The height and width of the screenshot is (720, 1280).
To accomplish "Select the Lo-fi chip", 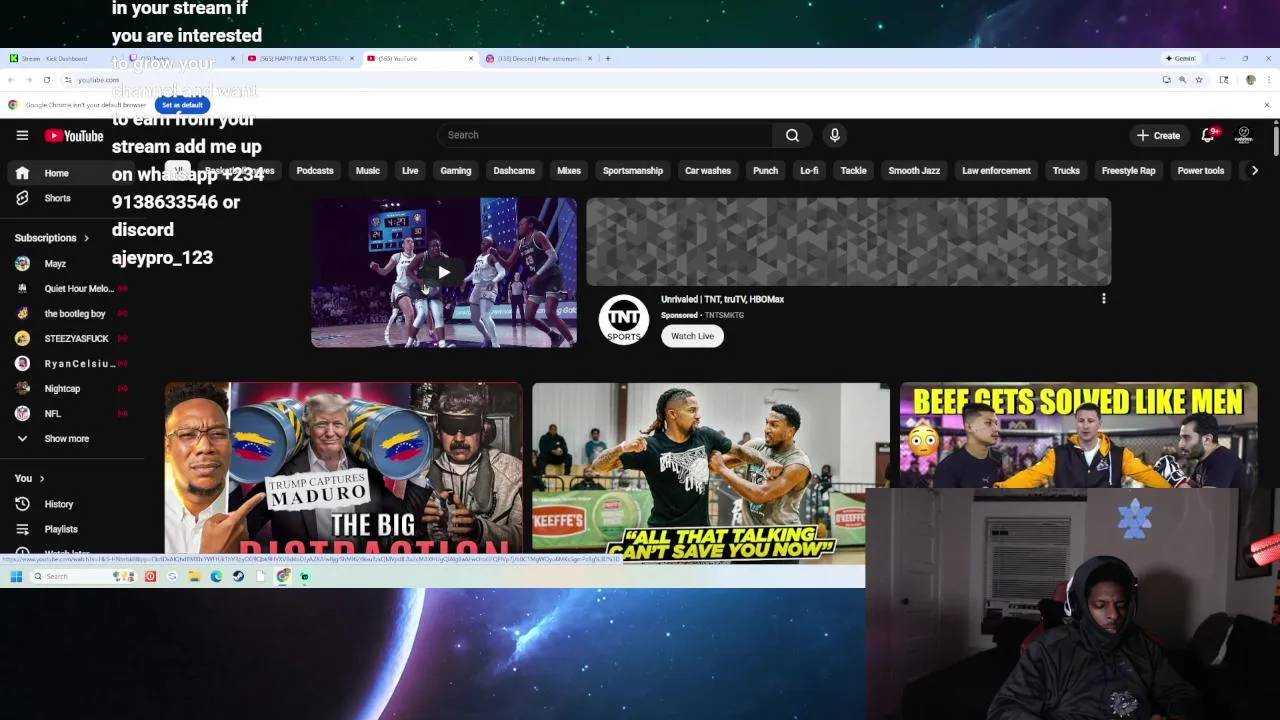I will coord(809,171).
